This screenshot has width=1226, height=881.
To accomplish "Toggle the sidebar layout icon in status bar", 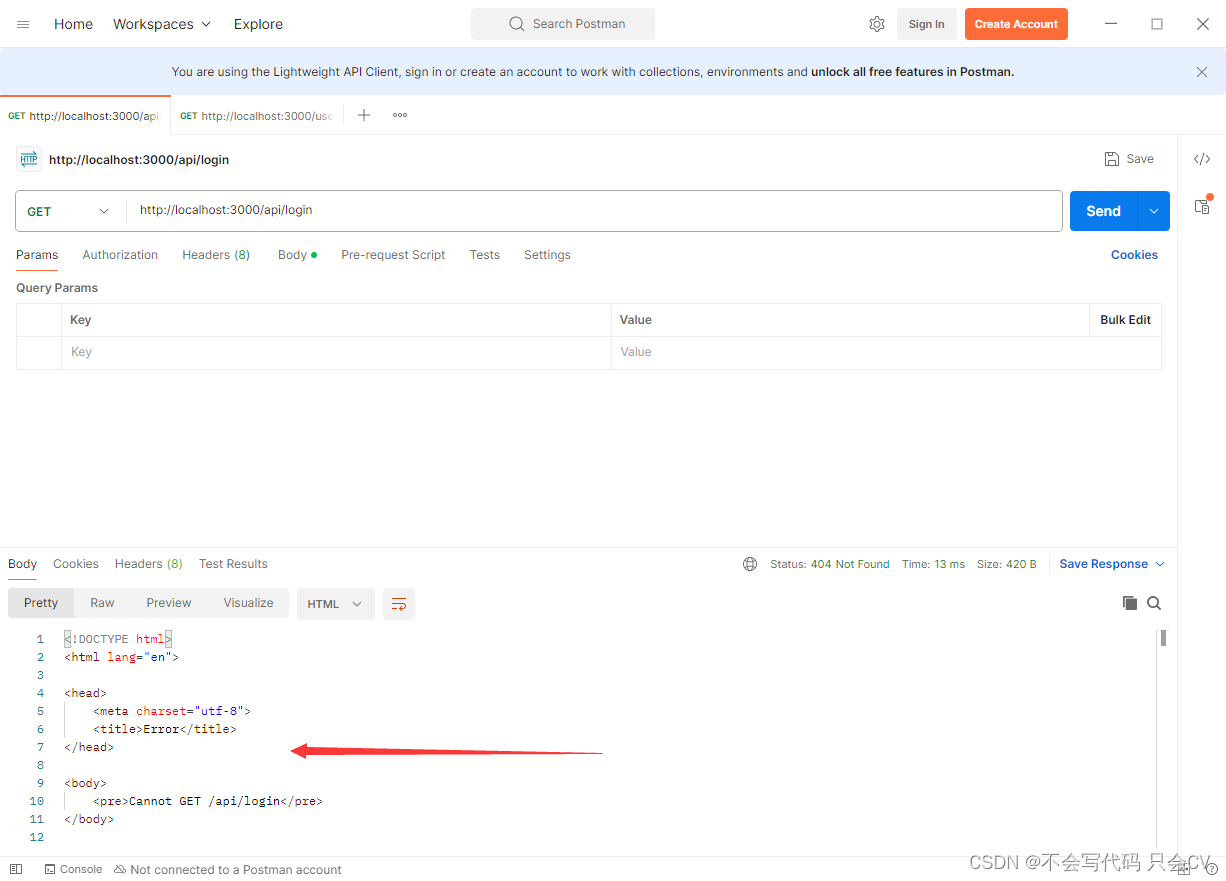I will pyautogui.click(x=16, y=869).
